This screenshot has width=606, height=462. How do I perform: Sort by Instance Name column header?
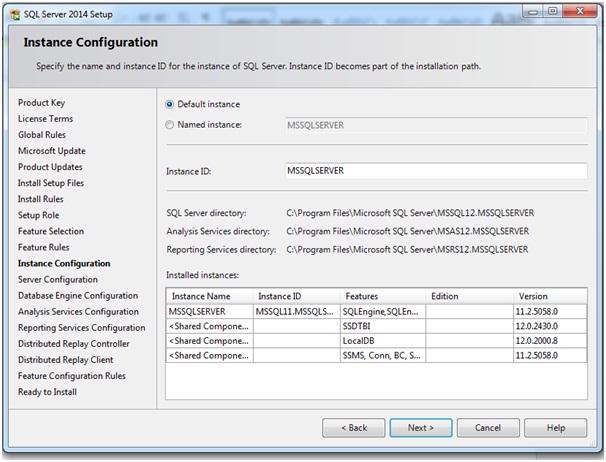click(210, 297)
